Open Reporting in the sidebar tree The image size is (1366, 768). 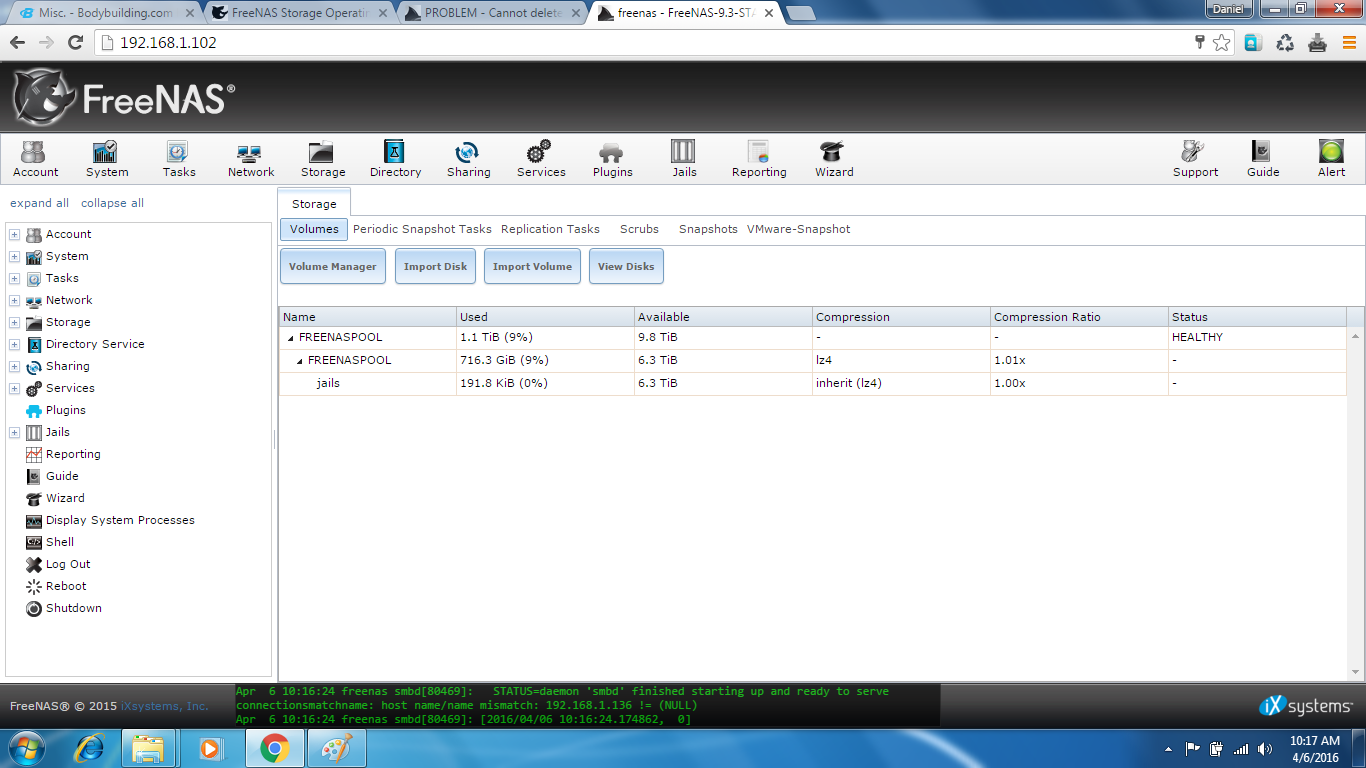tap(72, 454)
